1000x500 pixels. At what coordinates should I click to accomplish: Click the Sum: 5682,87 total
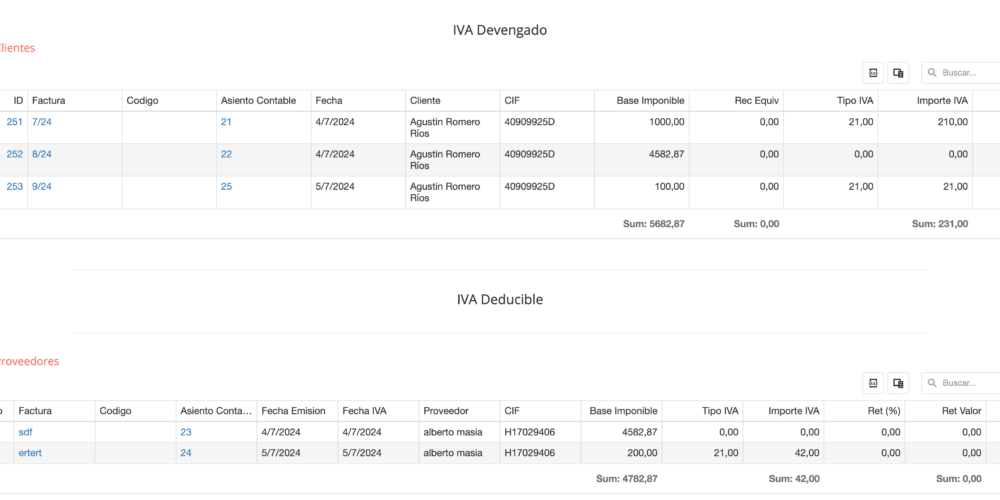click(x=654, y=224)
